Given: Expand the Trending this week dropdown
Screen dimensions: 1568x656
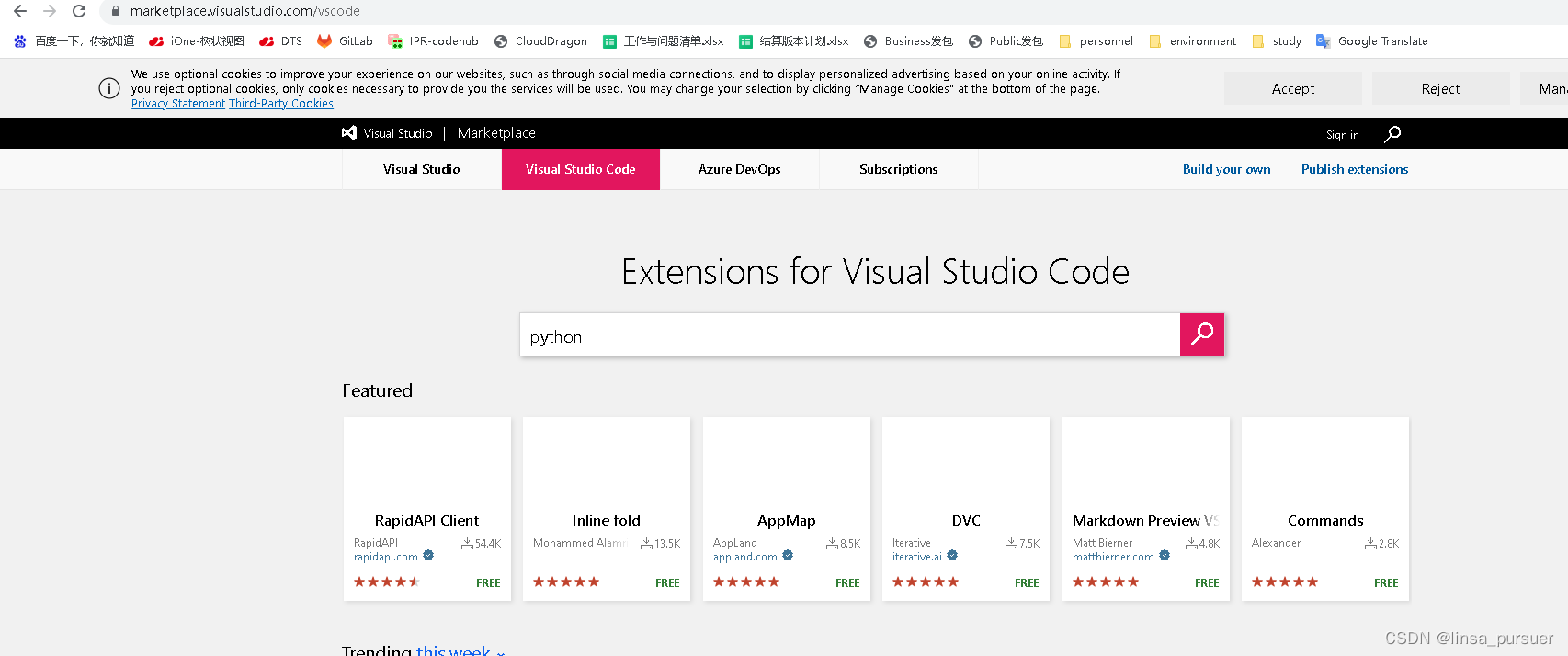Looking at the screenshot, I should pos(460,650).
